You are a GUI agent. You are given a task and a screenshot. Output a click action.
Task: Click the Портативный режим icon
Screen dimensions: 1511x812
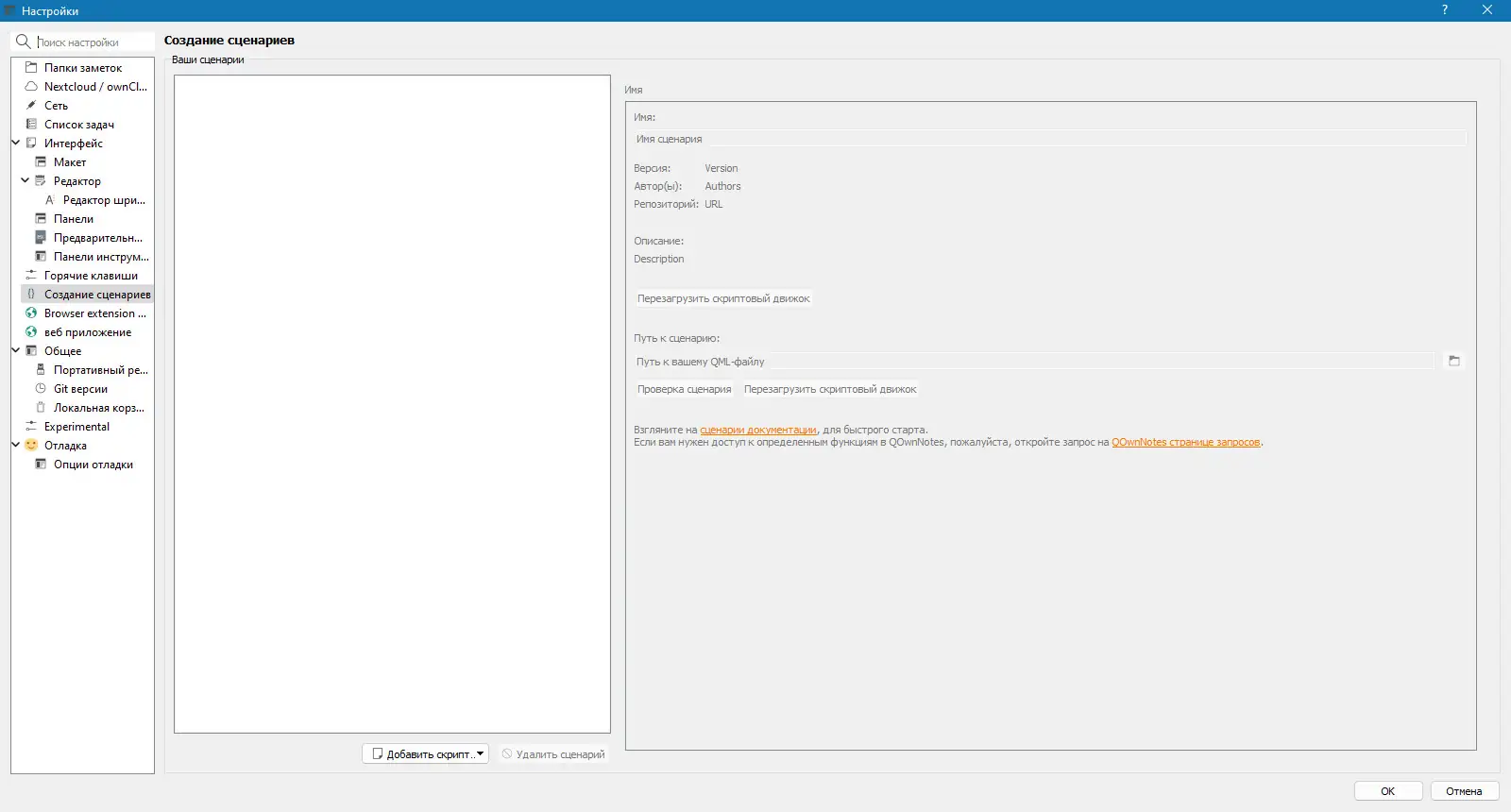click(x=41, y=370)
